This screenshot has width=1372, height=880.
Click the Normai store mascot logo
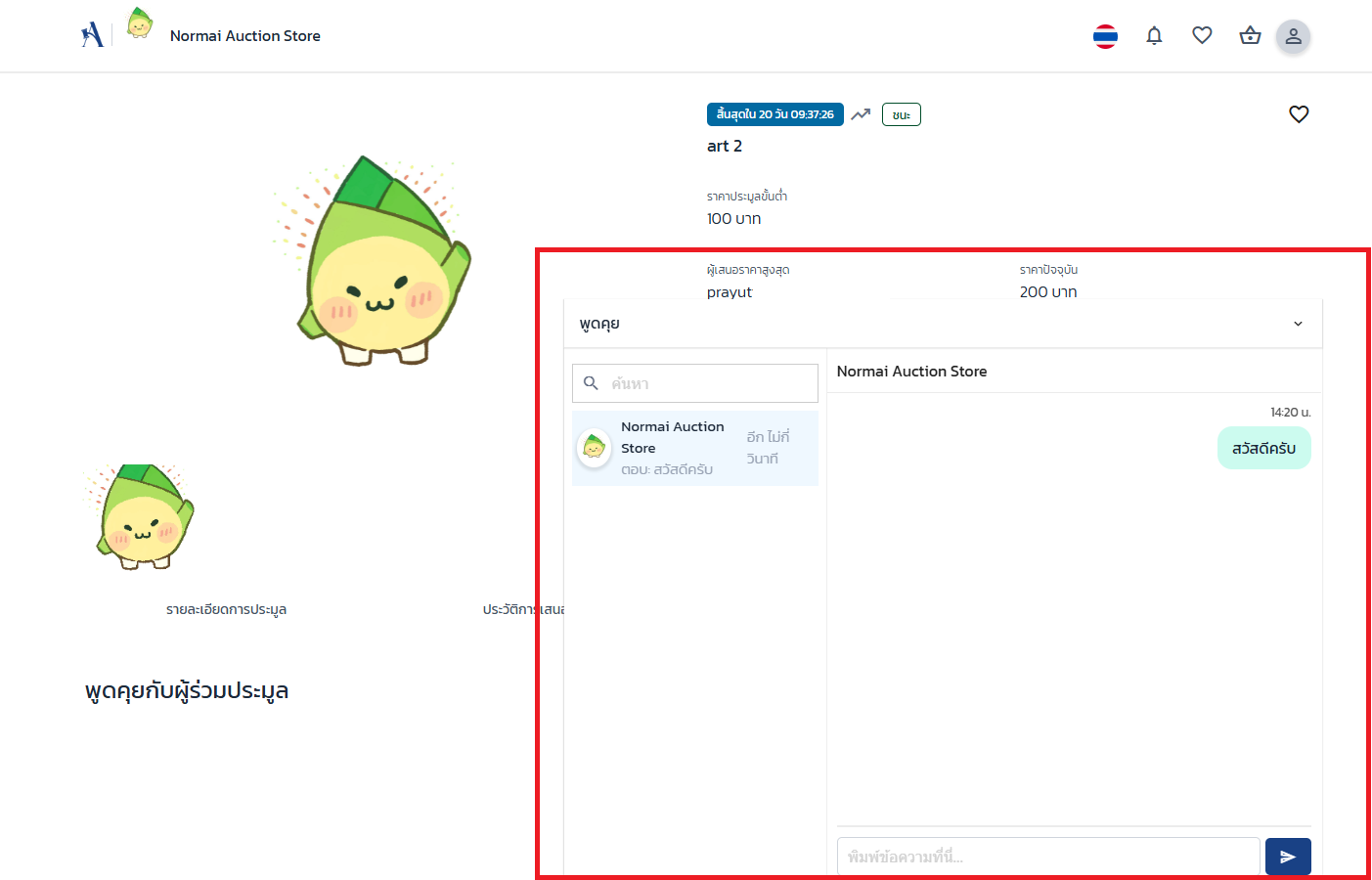coord(140,23)
